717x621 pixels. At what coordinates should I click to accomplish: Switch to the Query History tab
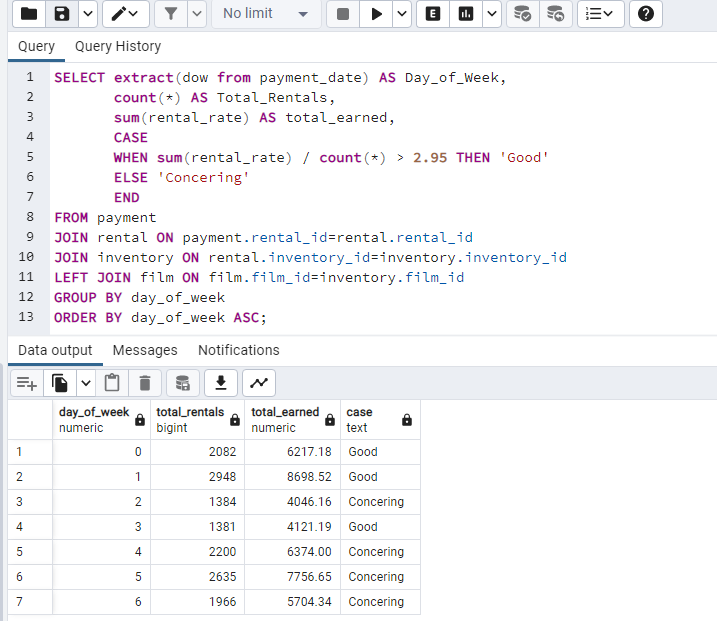118,46
